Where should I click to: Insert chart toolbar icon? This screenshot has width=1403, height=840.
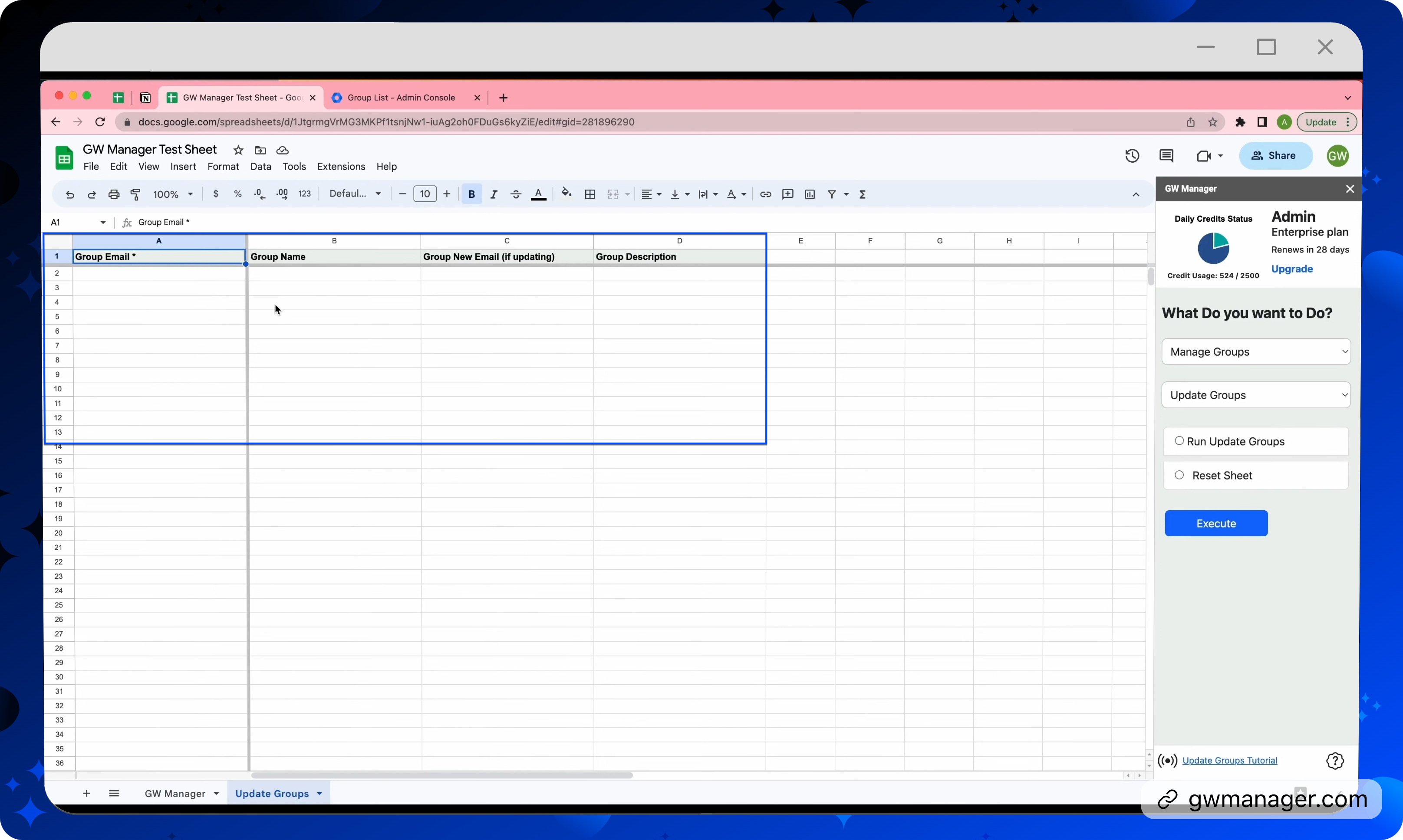[x=810, y=194]
